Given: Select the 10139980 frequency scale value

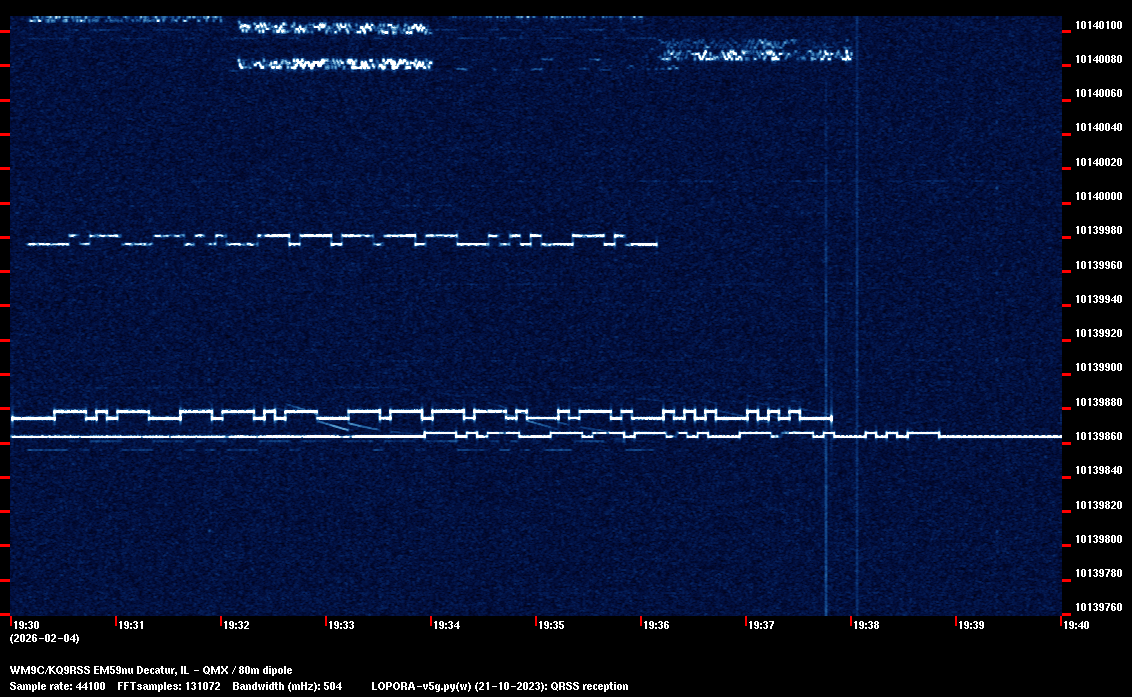Looking at the screenshot, I should click(1097, 231).
